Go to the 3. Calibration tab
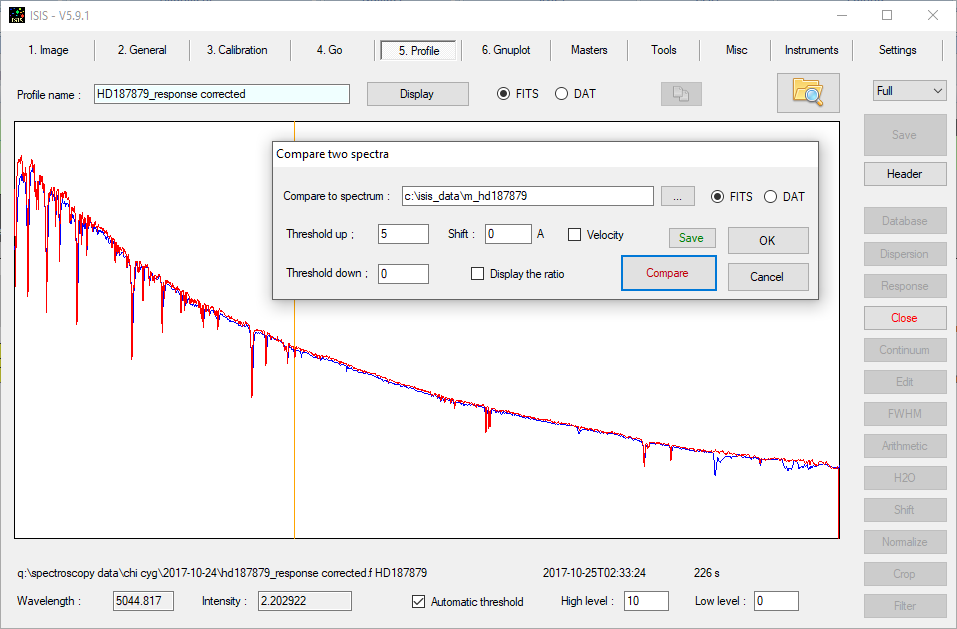The height and width of the screenshot is (629, 957). point(237,50)
